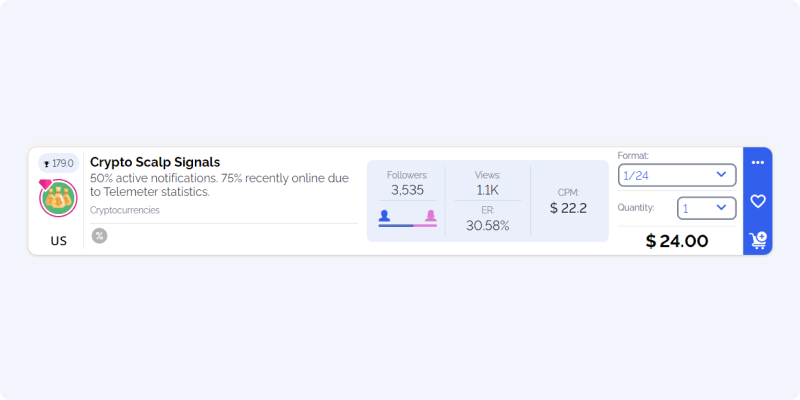Screen dimensions: 800x400
Task: Add channel to favorites with heart icon
Action: (758, 201)
